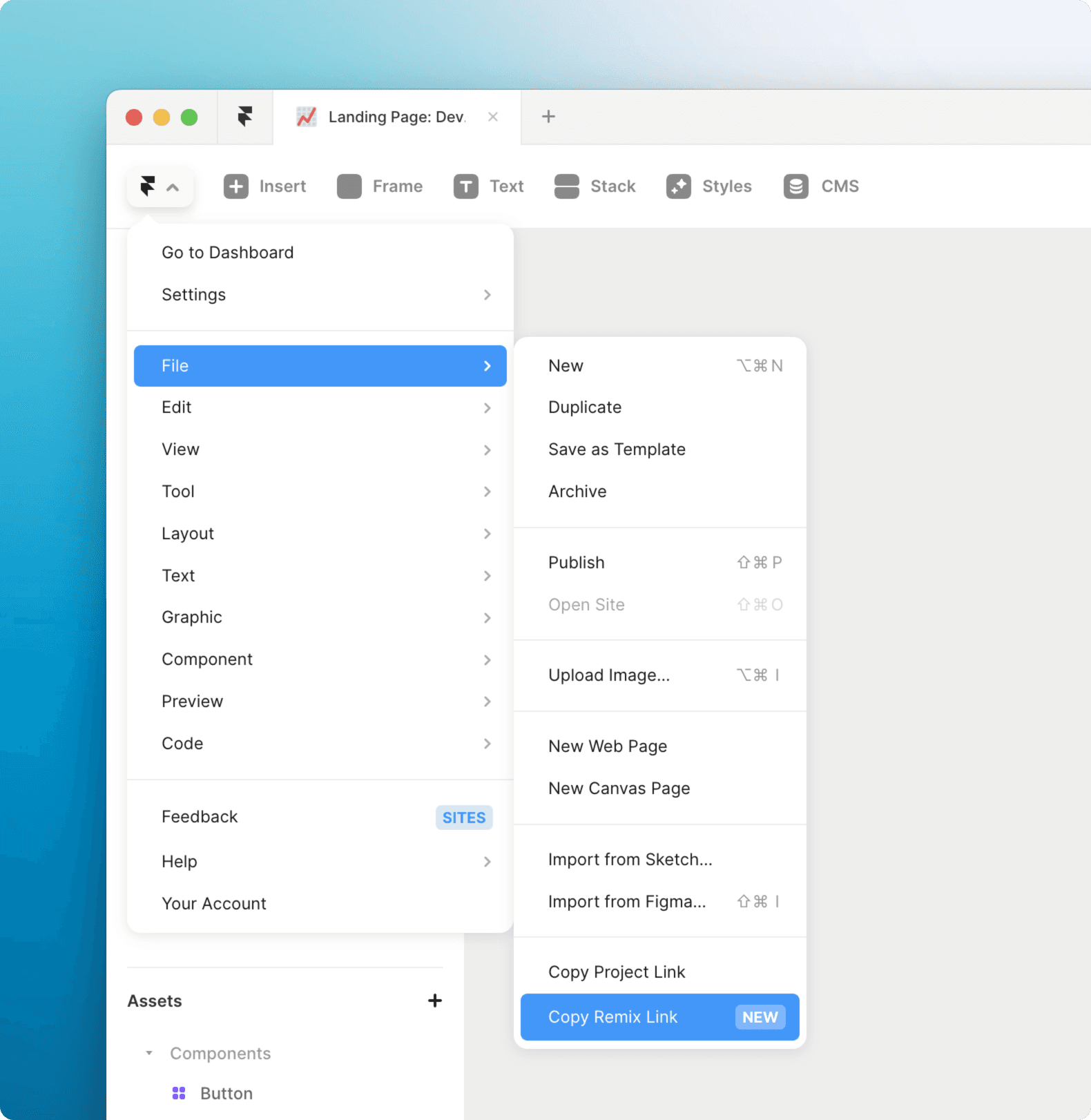The width and height of the screenshot is (1091, 1120).
Task: Expand the Code submenu chevron
Action: pyautogui.click(x=487, y=744)
